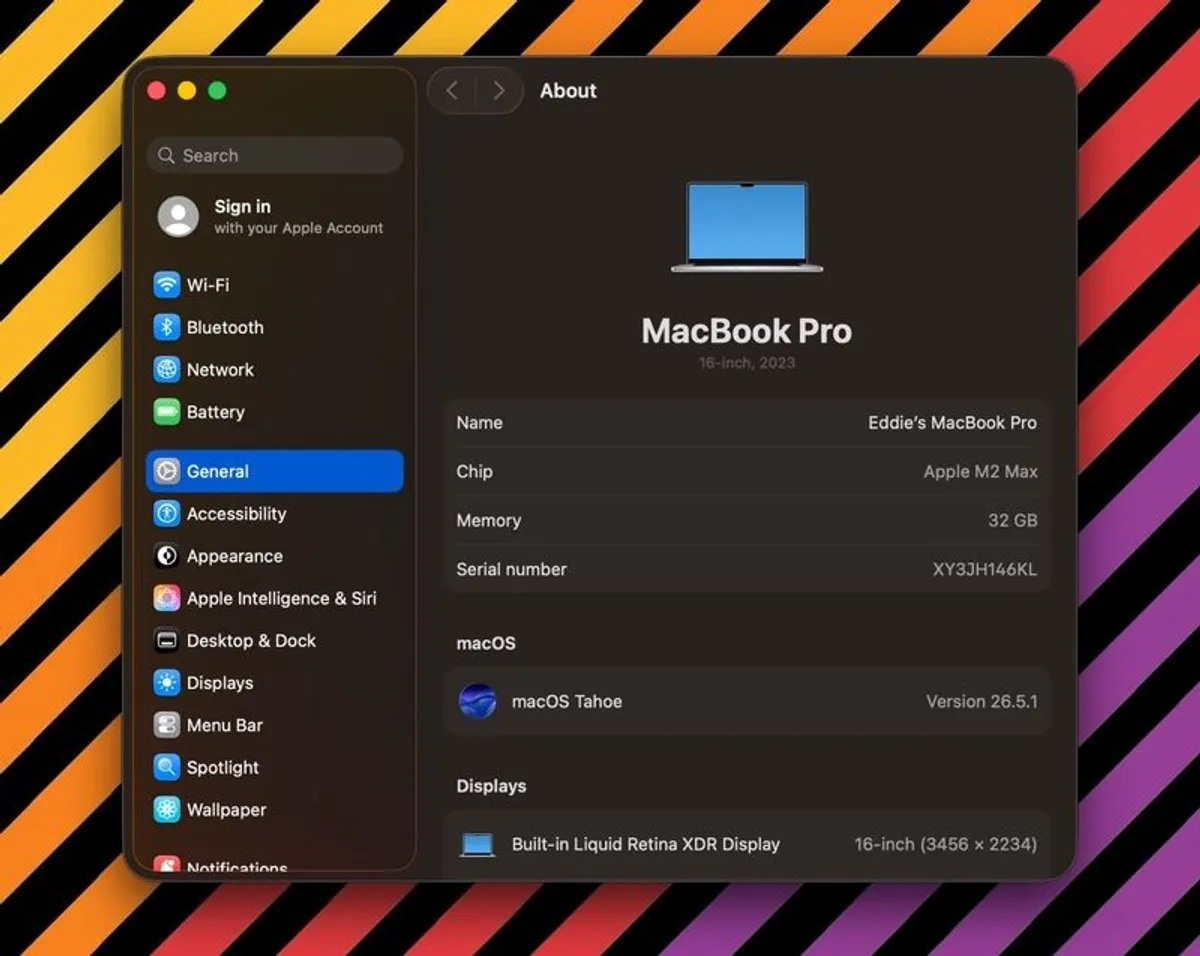Click the Serial number label
This screenshot has height=956, width=1200.
[511, 570]
